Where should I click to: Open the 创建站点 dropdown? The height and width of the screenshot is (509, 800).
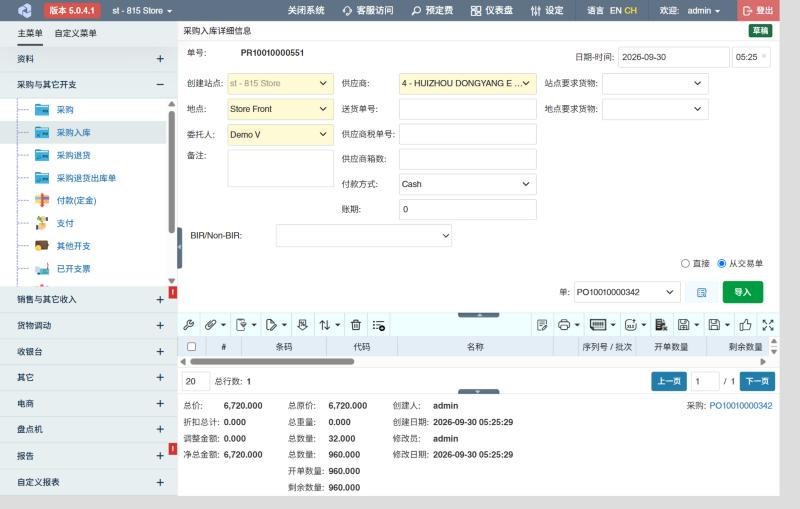[281, 83]
